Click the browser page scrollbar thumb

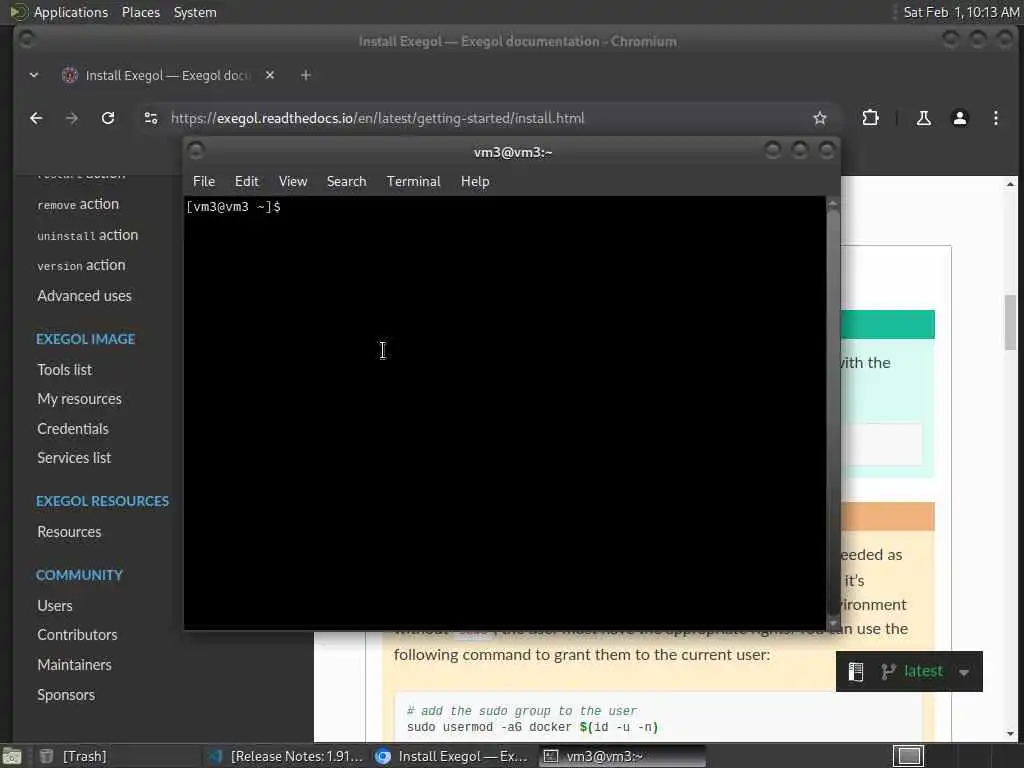1010,323
